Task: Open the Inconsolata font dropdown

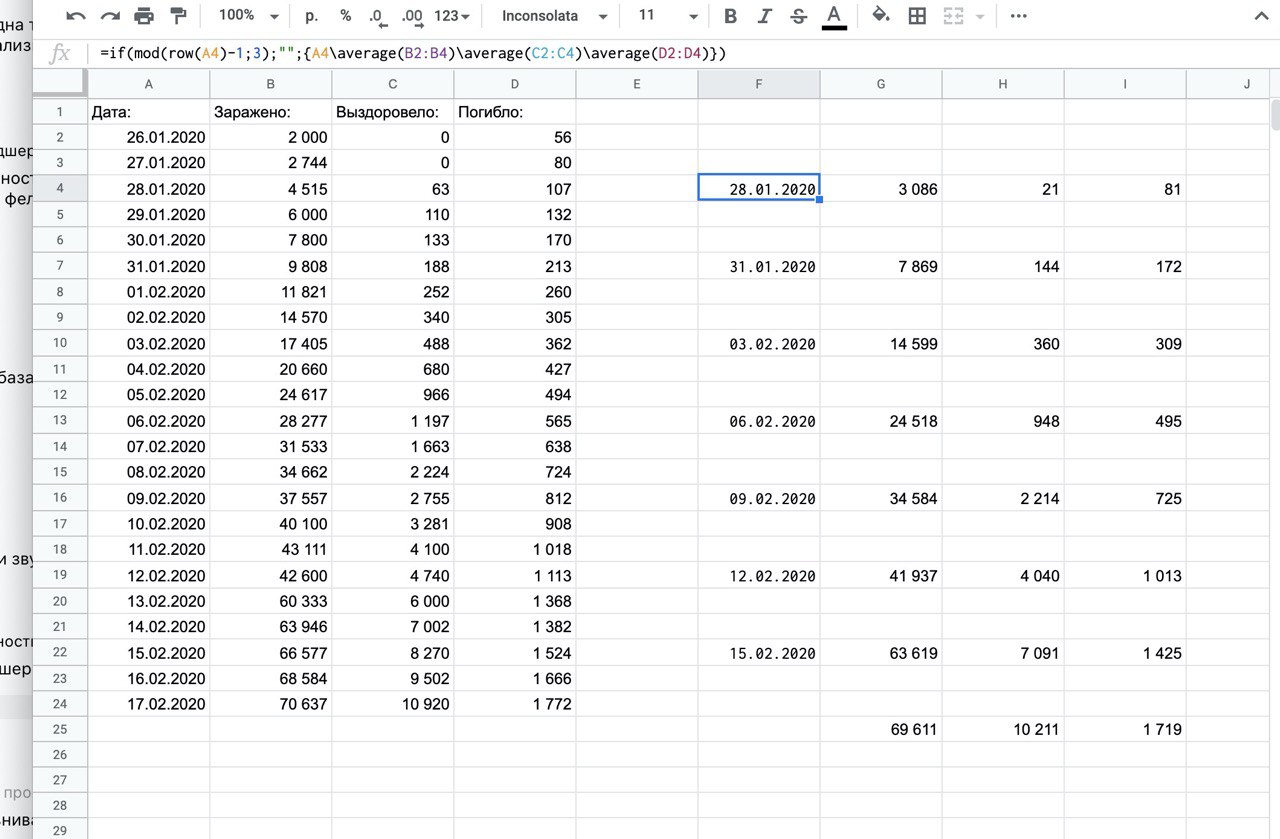Action: [x=554, y=16]
